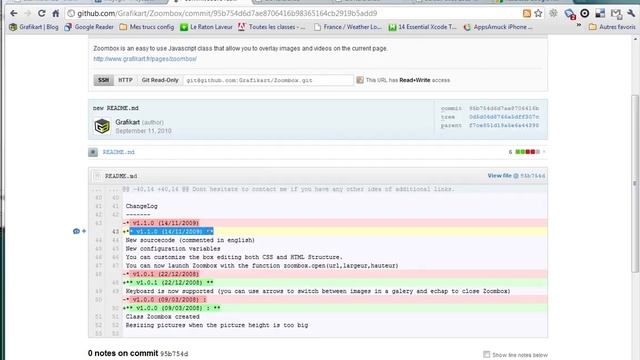This screenshot has width=640, height=360.
Task: Click the line 'Class Zoombox created'
Action: 162,316
